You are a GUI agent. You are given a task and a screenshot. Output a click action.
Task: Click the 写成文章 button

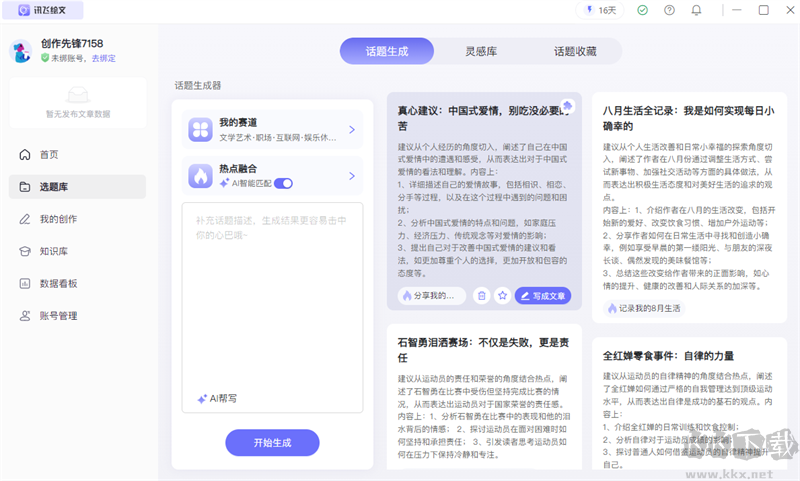(543, 296)
